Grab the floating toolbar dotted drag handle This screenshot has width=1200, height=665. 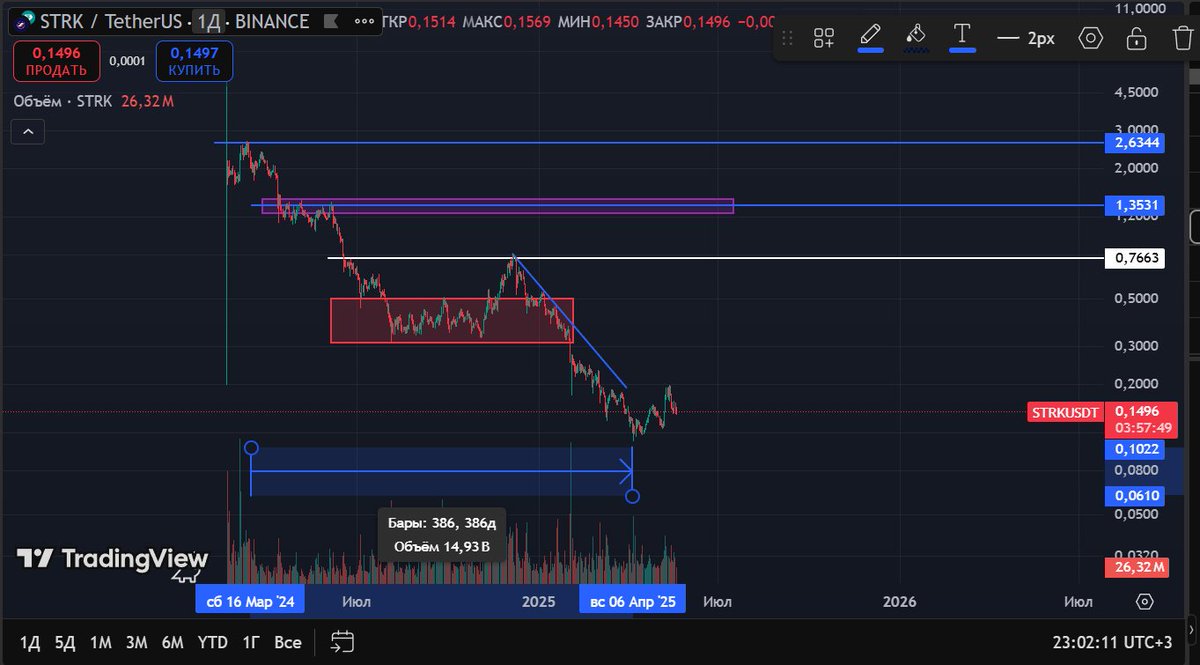point(788,38)
